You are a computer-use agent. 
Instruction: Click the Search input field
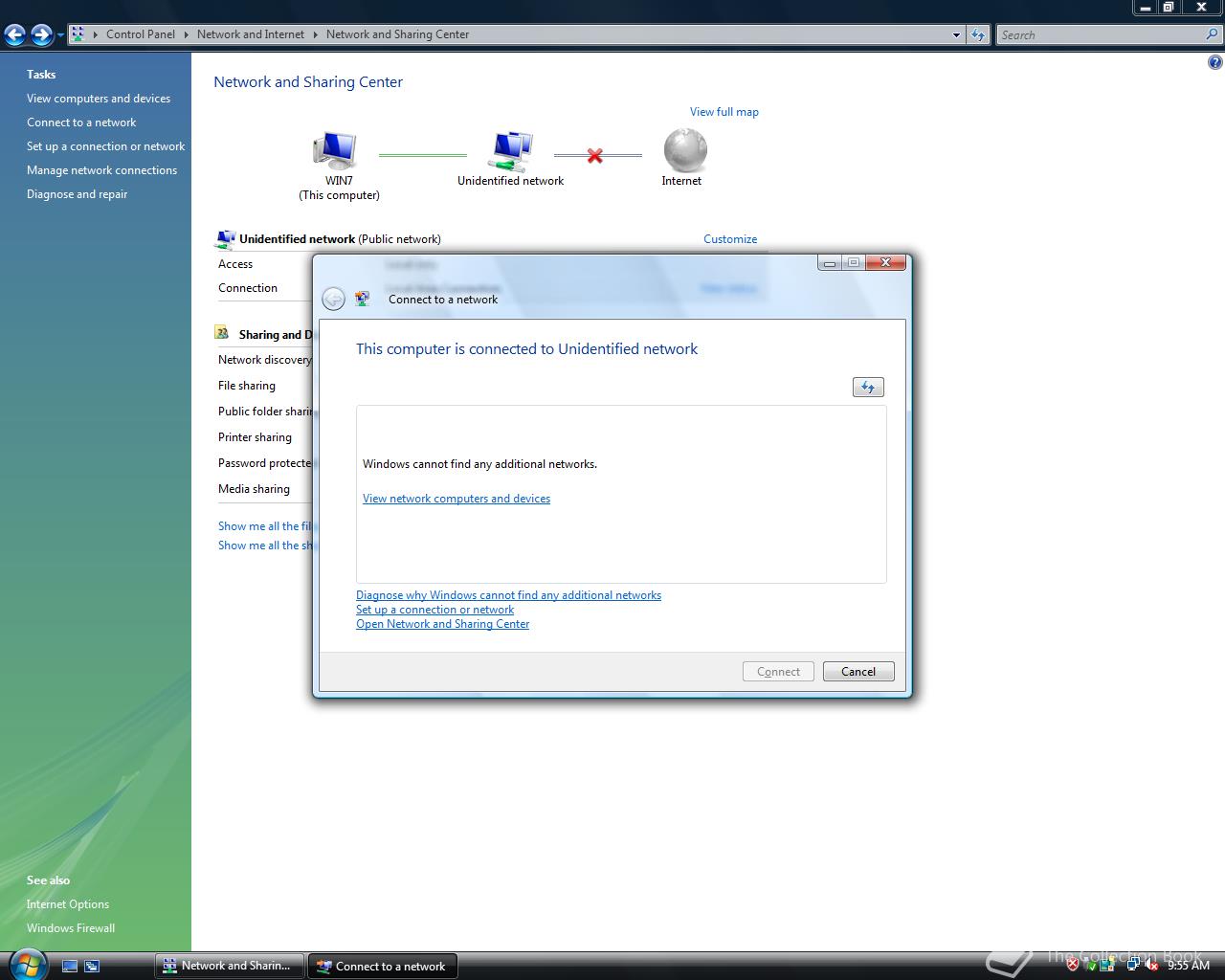1101,35
